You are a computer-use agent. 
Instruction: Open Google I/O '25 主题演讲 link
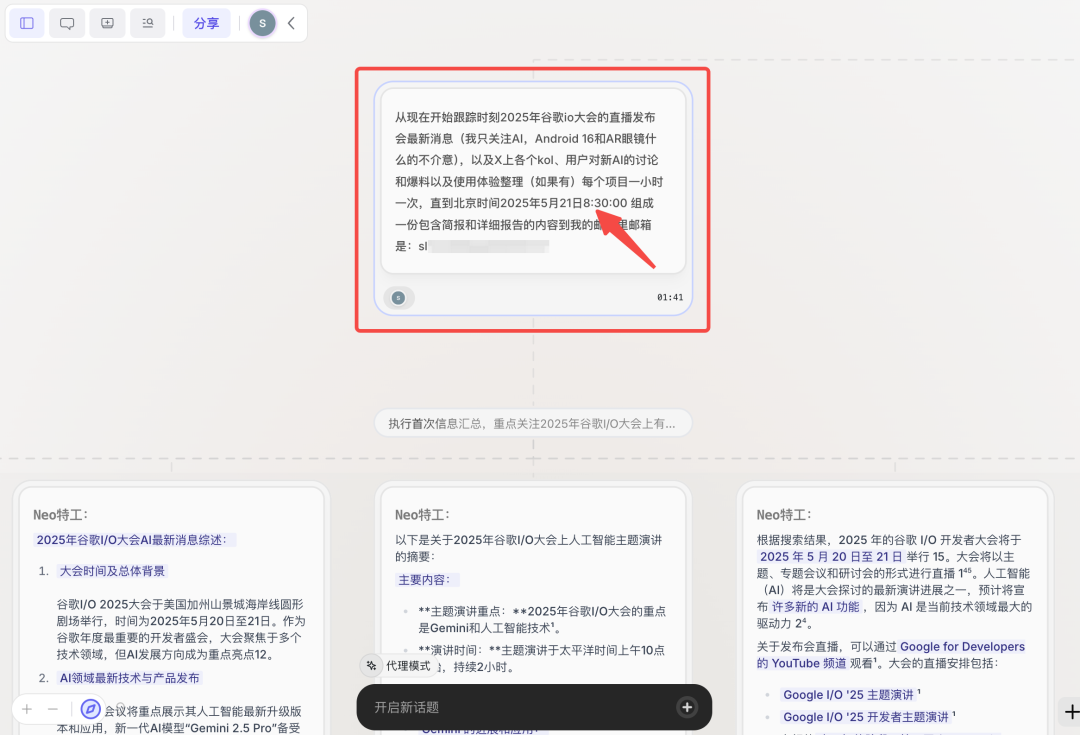pyautogui.click(x=848, y=694)
